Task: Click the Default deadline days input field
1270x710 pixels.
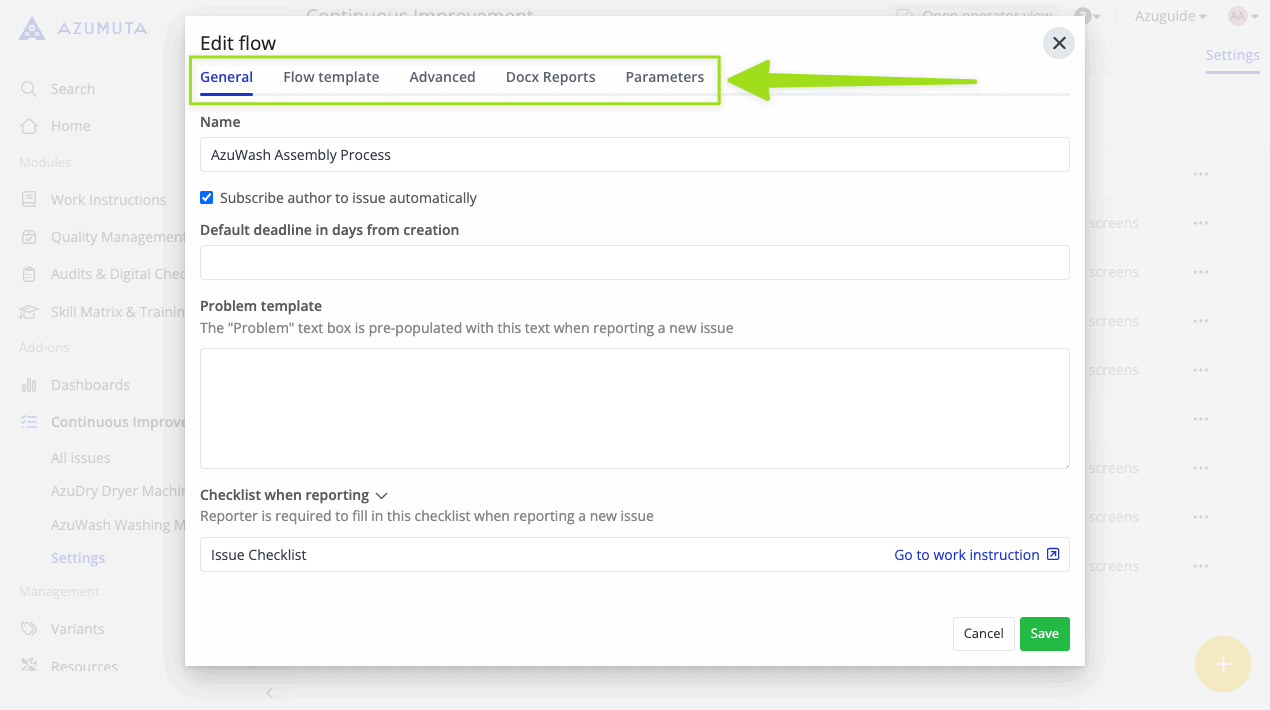Action: [x=634, y=263]
